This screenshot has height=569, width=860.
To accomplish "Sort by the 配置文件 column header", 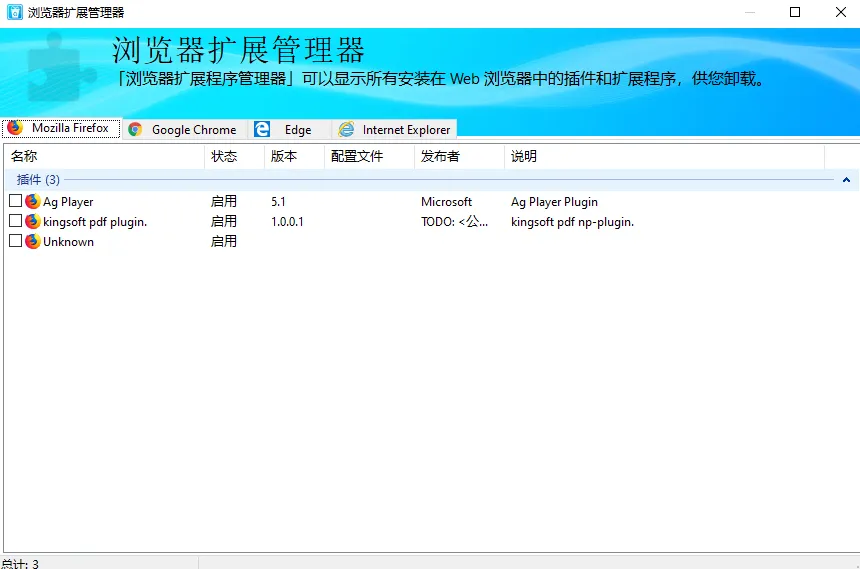I will (x=370, y=156).
